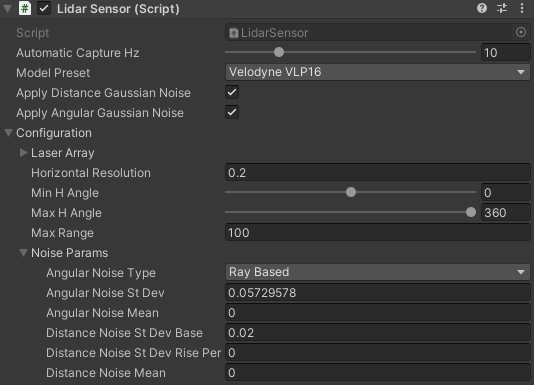Uncheck Apply Distance Gaussian Noise
This screenshot has width=534, height=385.
[232, 92]
